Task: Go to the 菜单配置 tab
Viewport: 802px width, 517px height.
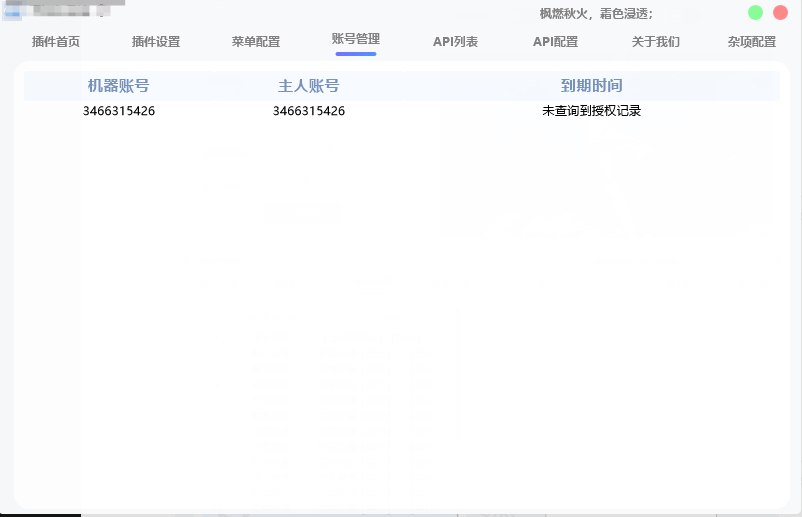Action: pos(256,41)
